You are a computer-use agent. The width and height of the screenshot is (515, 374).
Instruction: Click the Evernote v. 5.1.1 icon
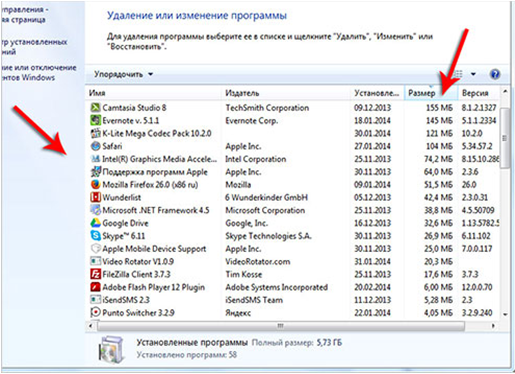pyautogui.click(x=95, y=120)
